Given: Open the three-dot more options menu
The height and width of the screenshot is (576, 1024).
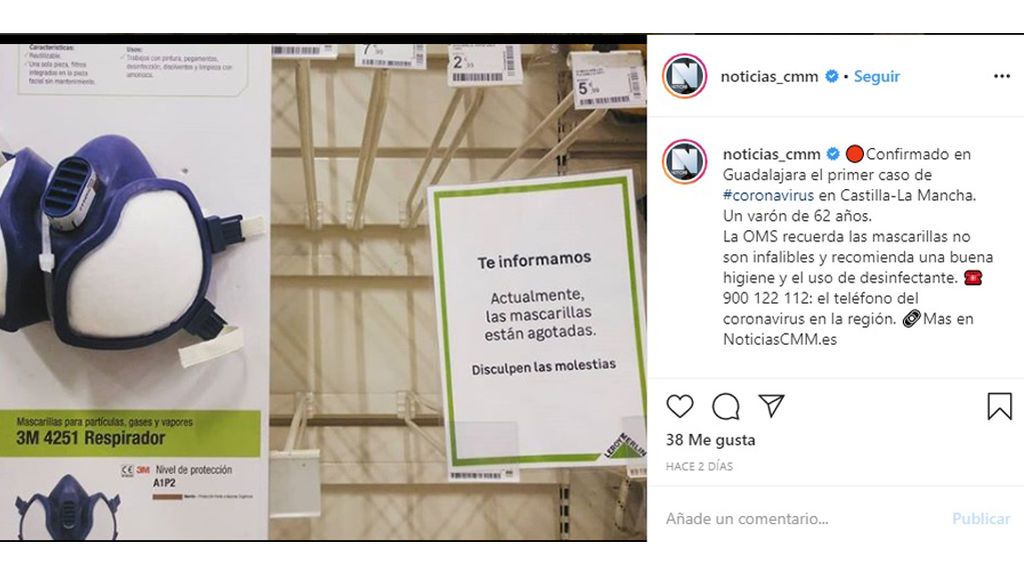Looking at the screenshot, I should click(1002, 76).
